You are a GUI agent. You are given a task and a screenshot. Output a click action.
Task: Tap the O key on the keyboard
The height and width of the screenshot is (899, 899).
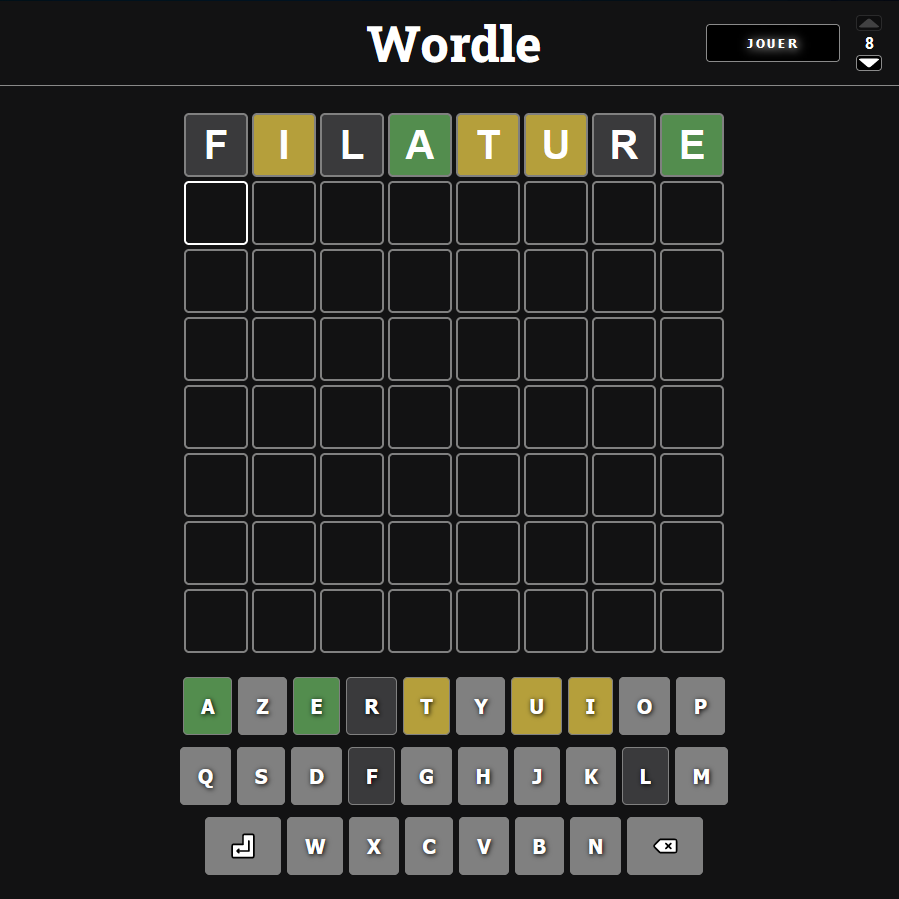644,706
